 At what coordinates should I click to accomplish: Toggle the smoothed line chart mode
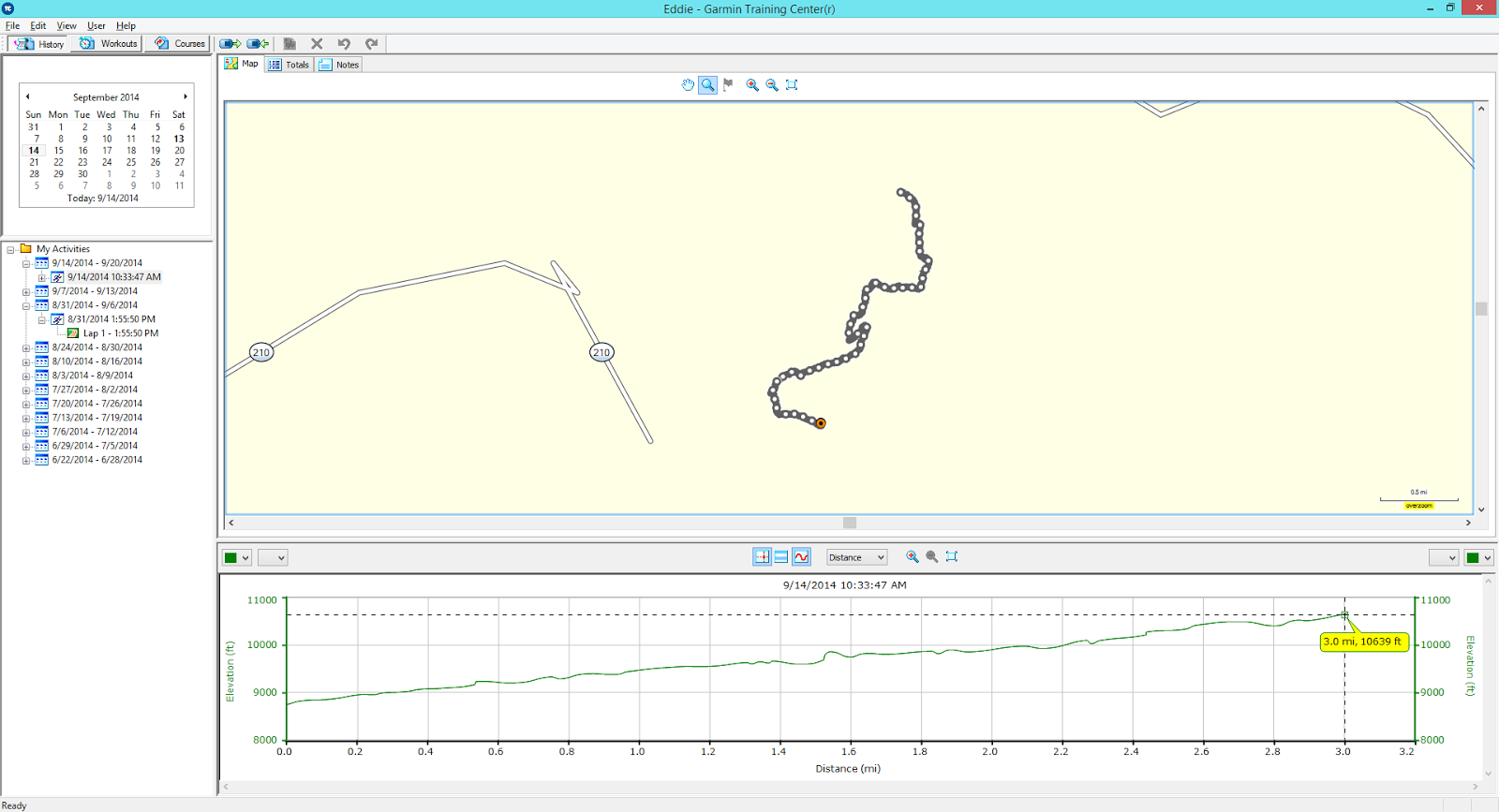click(x=801, y=556)
